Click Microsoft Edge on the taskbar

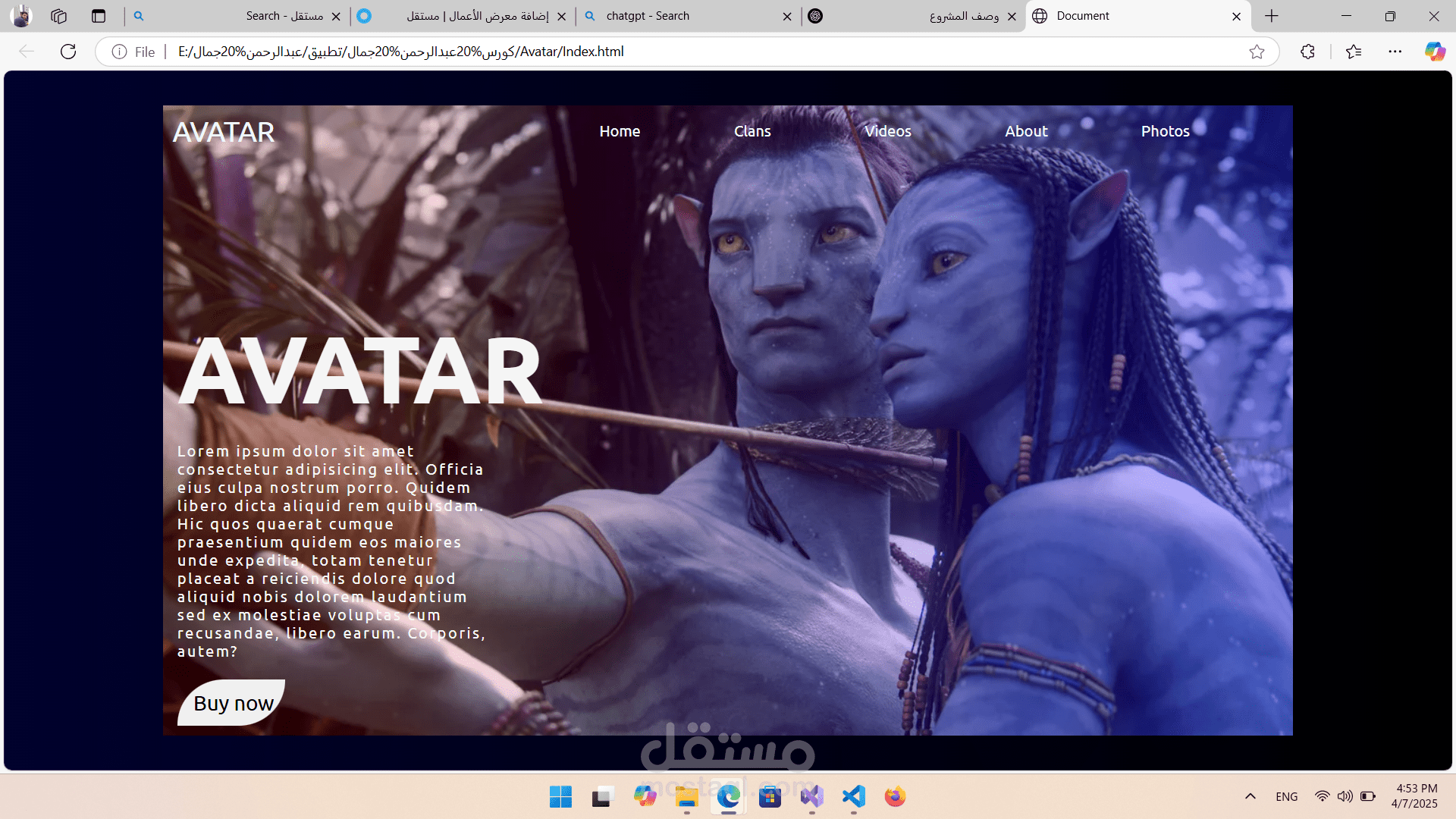729,797
